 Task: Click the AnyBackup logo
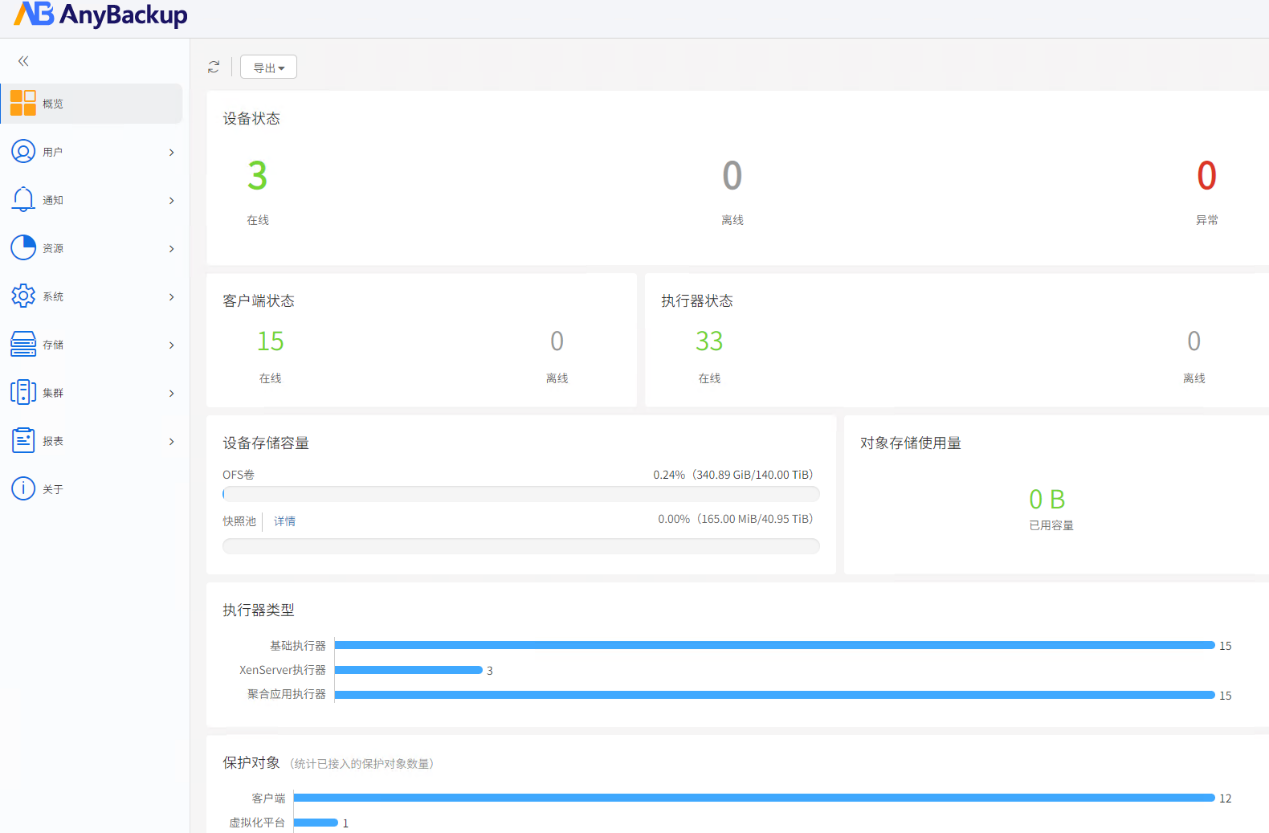point(100,15)
